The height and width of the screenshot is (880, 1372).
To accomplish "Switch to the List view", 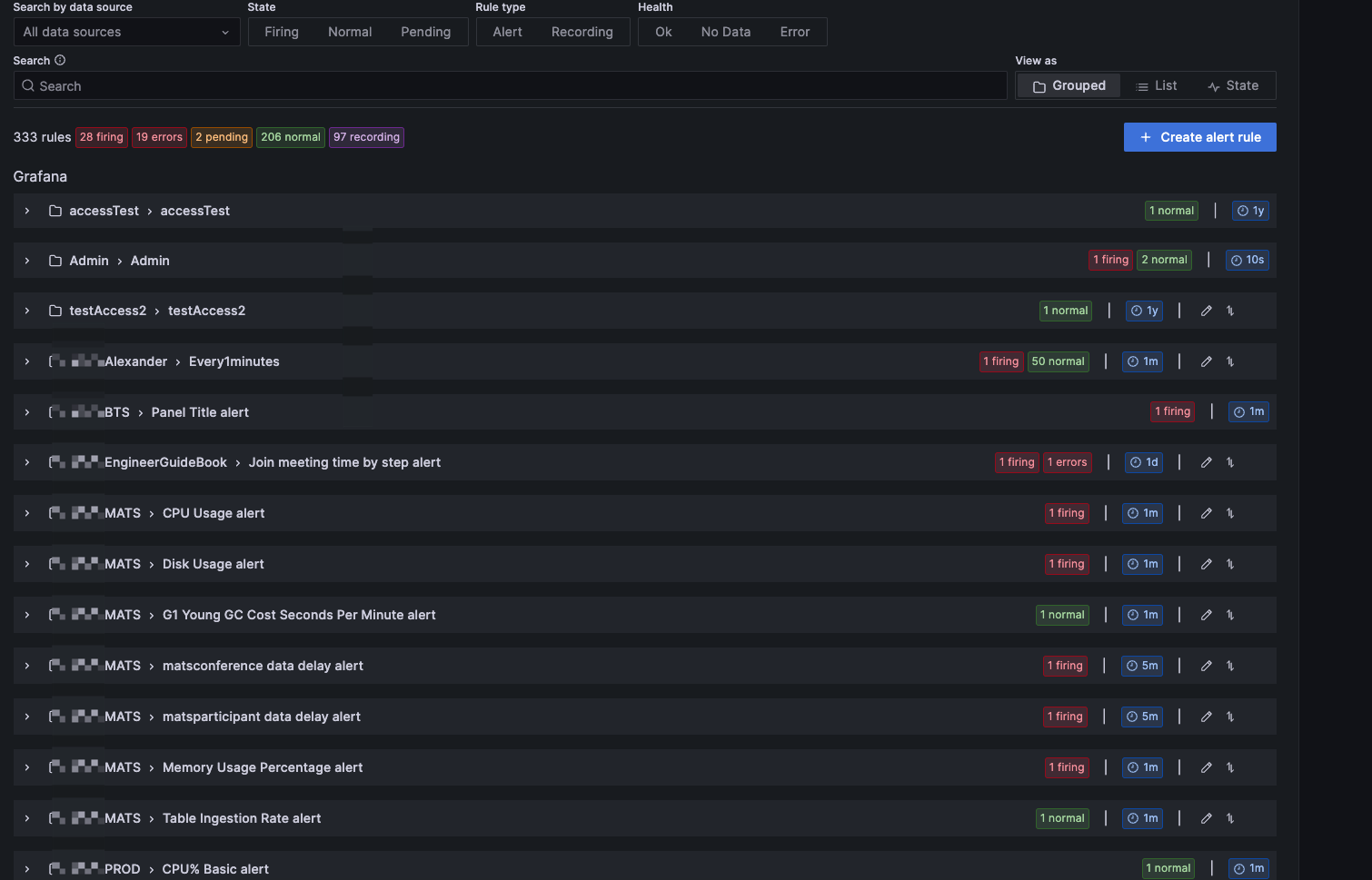I will pos(1156,84).
